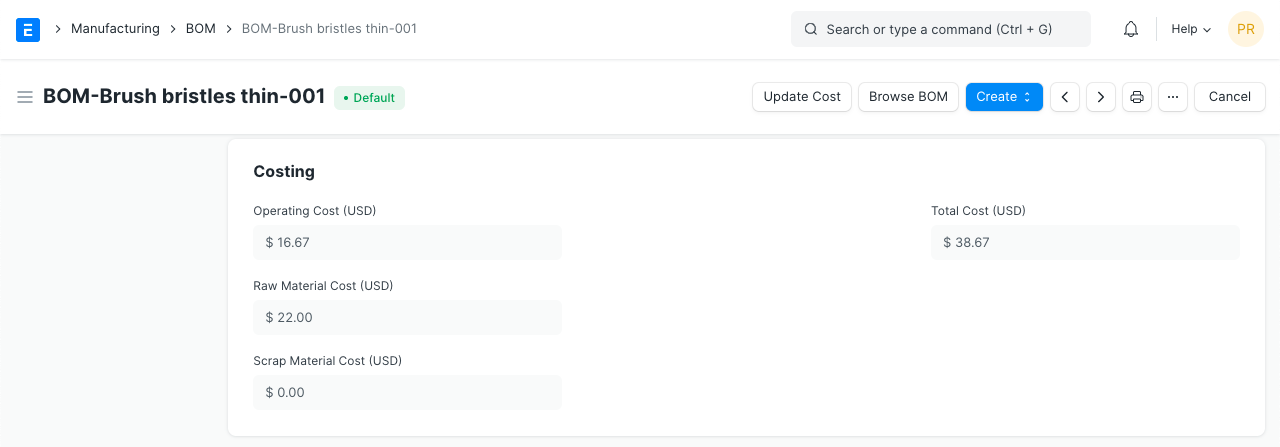
Task: Navigate to BOM breadcrumb list
Action: [x=201, y=29]
